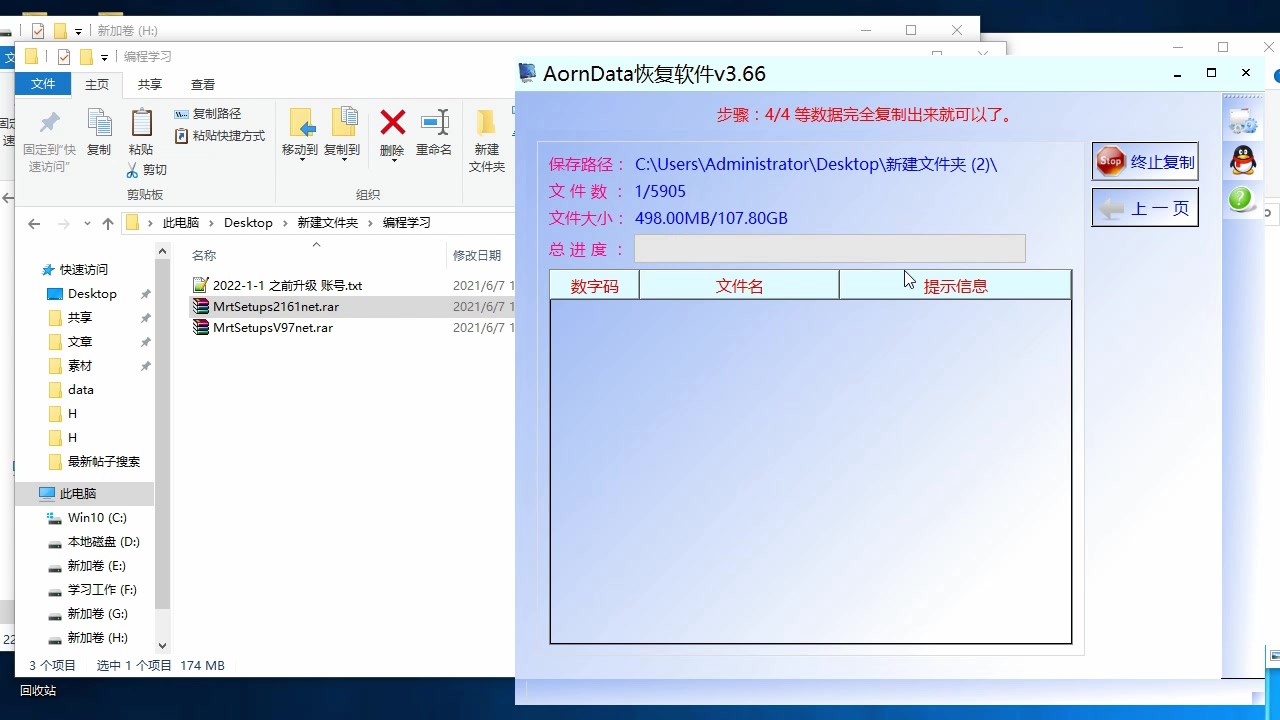The image size is (1280, 720).
Task: Open quick access dropdown in 新加卷 (H:) window
Action: point(78,31)
